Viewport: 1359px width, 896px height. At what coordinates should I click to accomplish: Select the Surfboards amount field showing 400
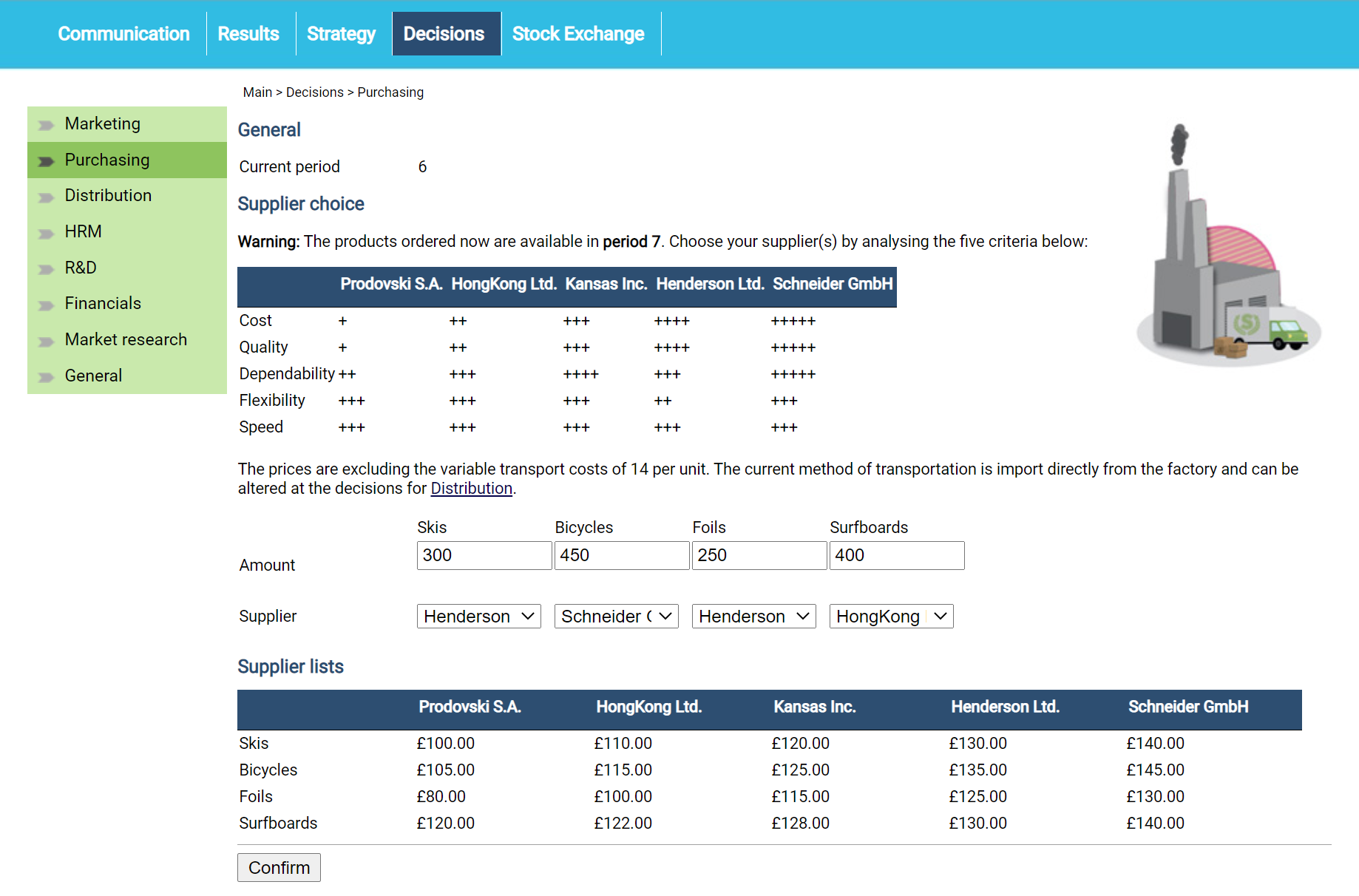tap(896, 555)
